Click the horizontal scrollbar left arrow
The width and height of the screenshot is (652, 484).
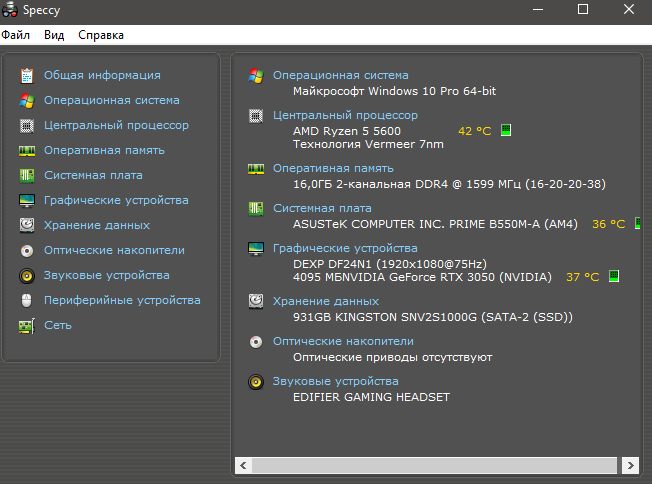[243, 466]
